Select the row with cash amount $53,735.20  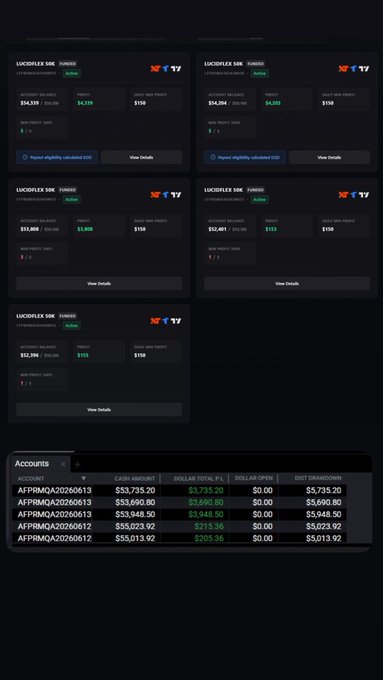click(179, 490)
